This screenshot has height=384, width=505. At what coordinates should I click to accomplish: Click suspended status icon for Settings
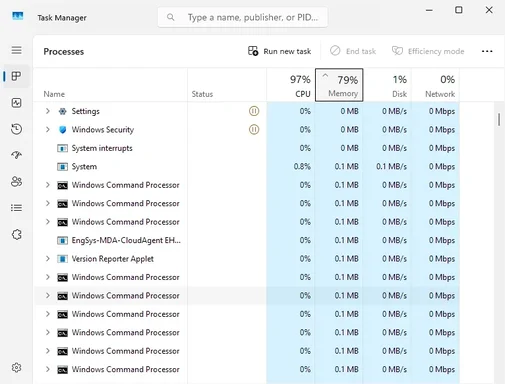click(254, 111)
